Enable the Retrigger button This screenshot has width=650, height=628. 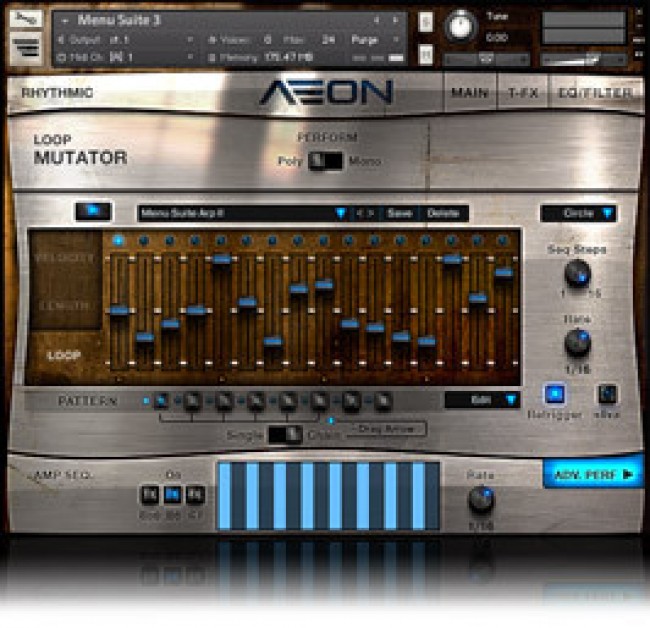554,395
